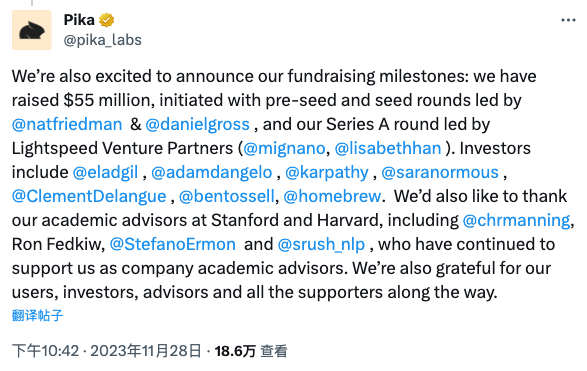
Task: View the @StefanoErmon profile
Action: coord(173,244)
